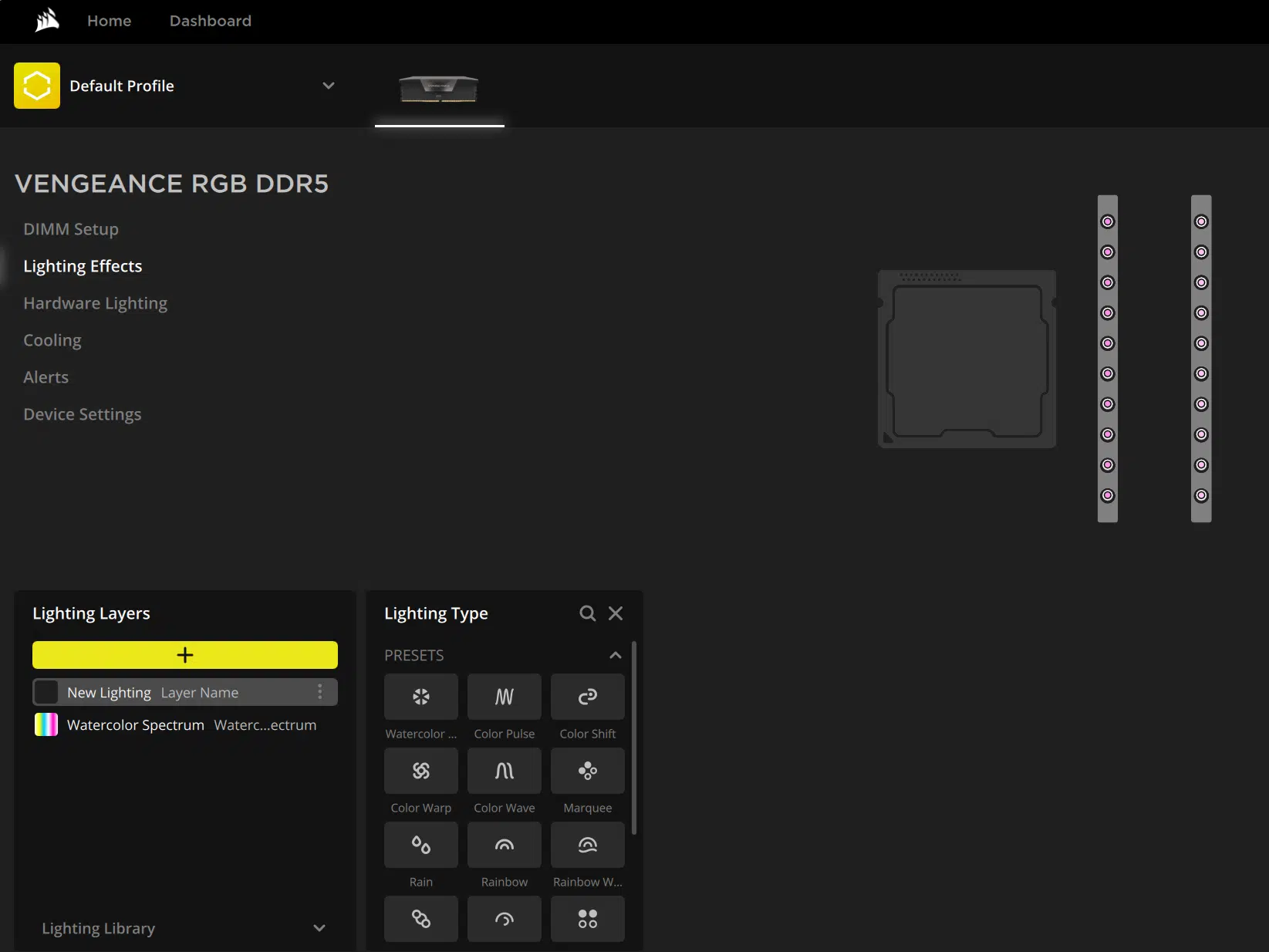Open the Dashboard tab
Screen dimensions: 1269x952
pos(211,21)
